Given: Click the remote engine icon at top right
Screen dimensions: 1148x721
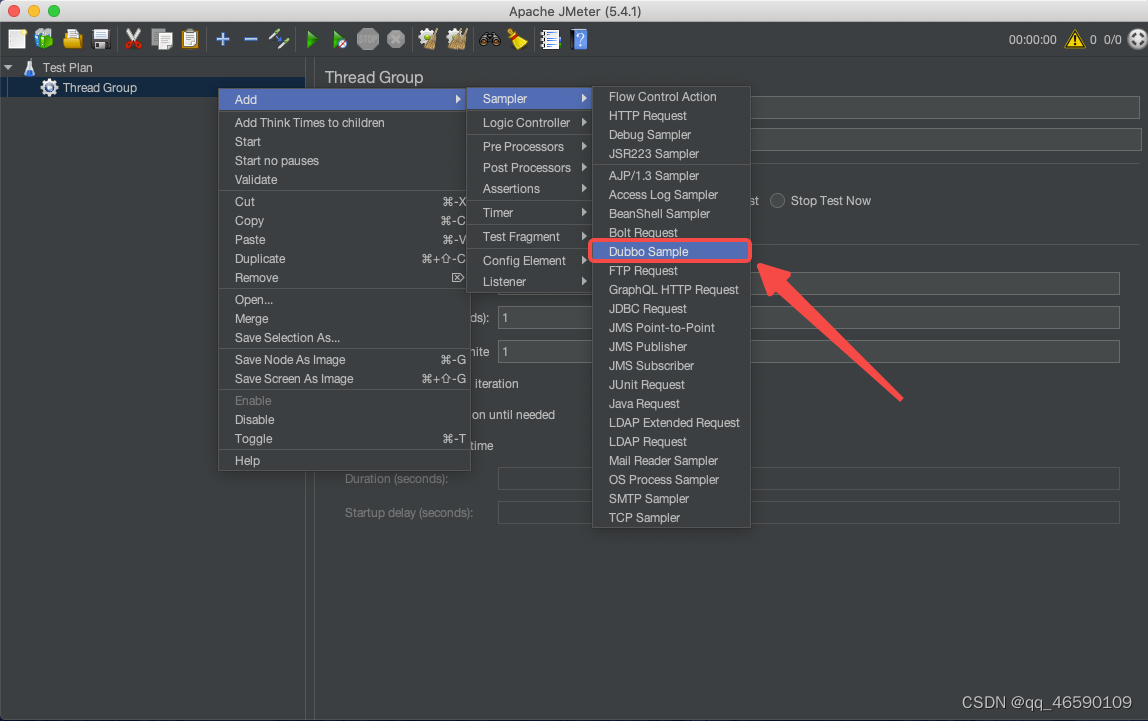Looking at the screenshot, I should coord(1138,39).
